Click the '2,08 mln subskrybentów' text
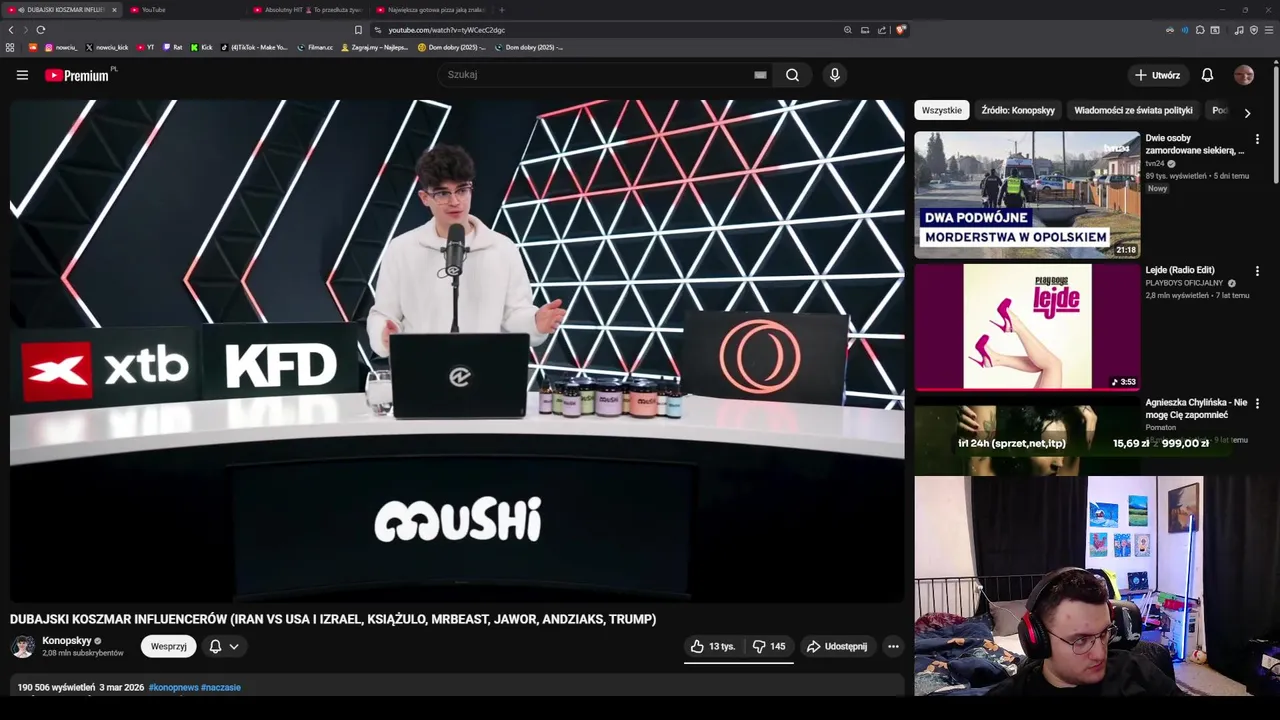 (83, 653)
